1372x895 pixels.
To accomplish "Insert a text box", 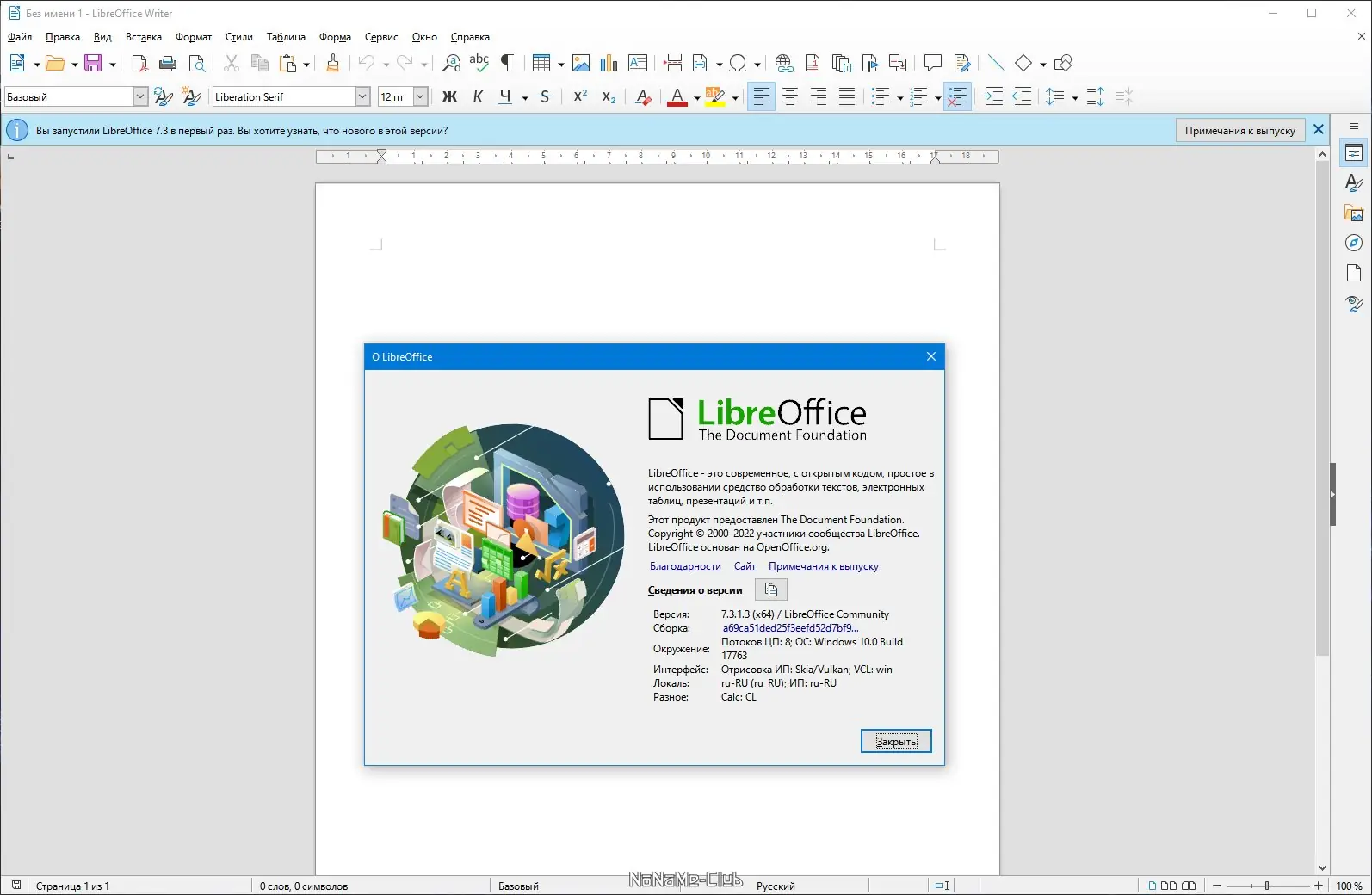I will tap(638, 63).
